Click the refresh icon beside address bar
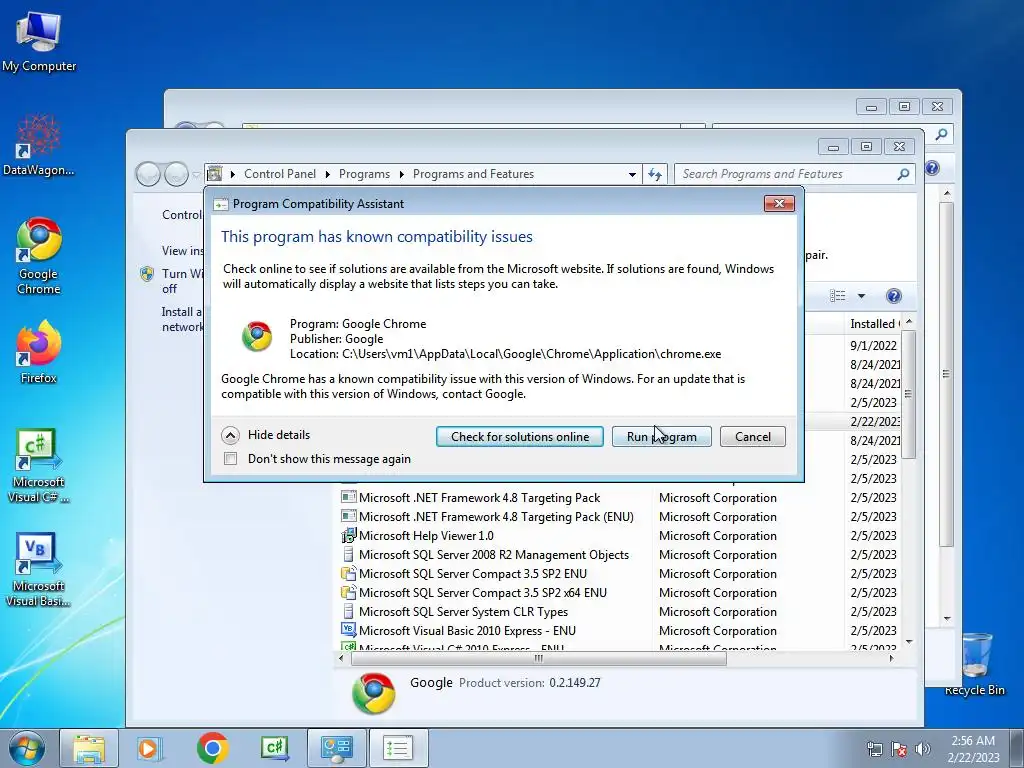 coord(655,174)
